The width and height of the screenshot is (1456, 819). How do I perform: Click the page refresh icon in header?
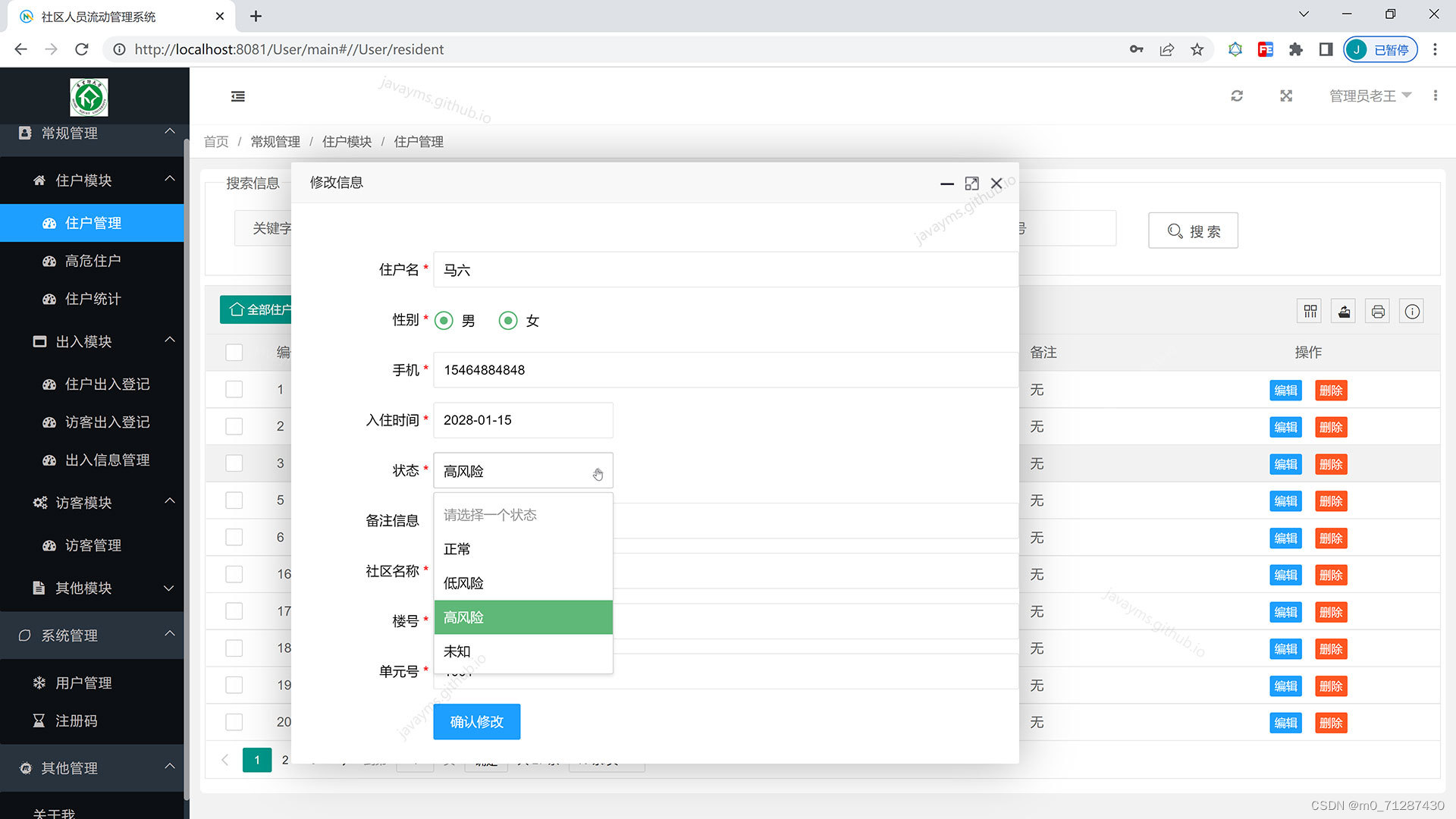click(1237, 96)
